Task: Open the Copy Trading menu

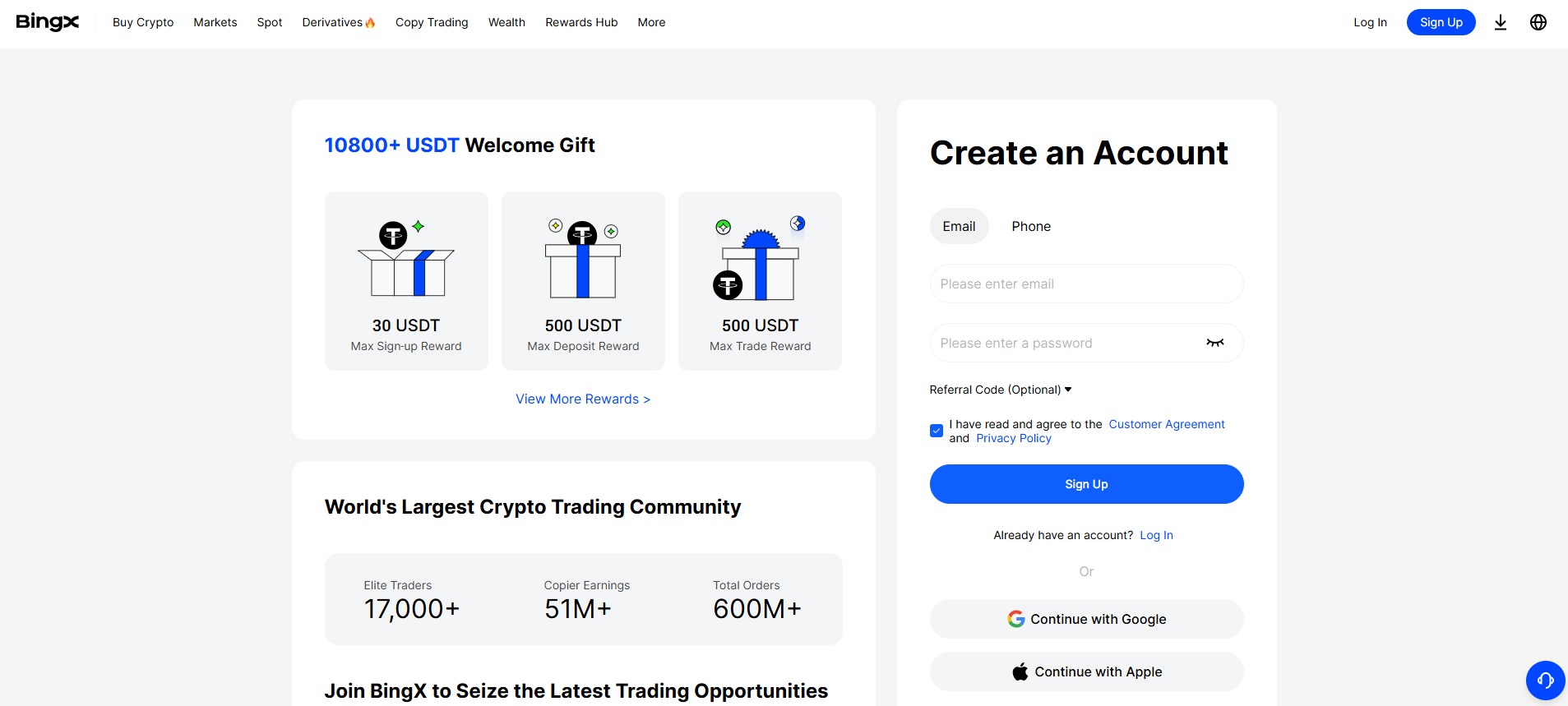Action: coord(432,22)
